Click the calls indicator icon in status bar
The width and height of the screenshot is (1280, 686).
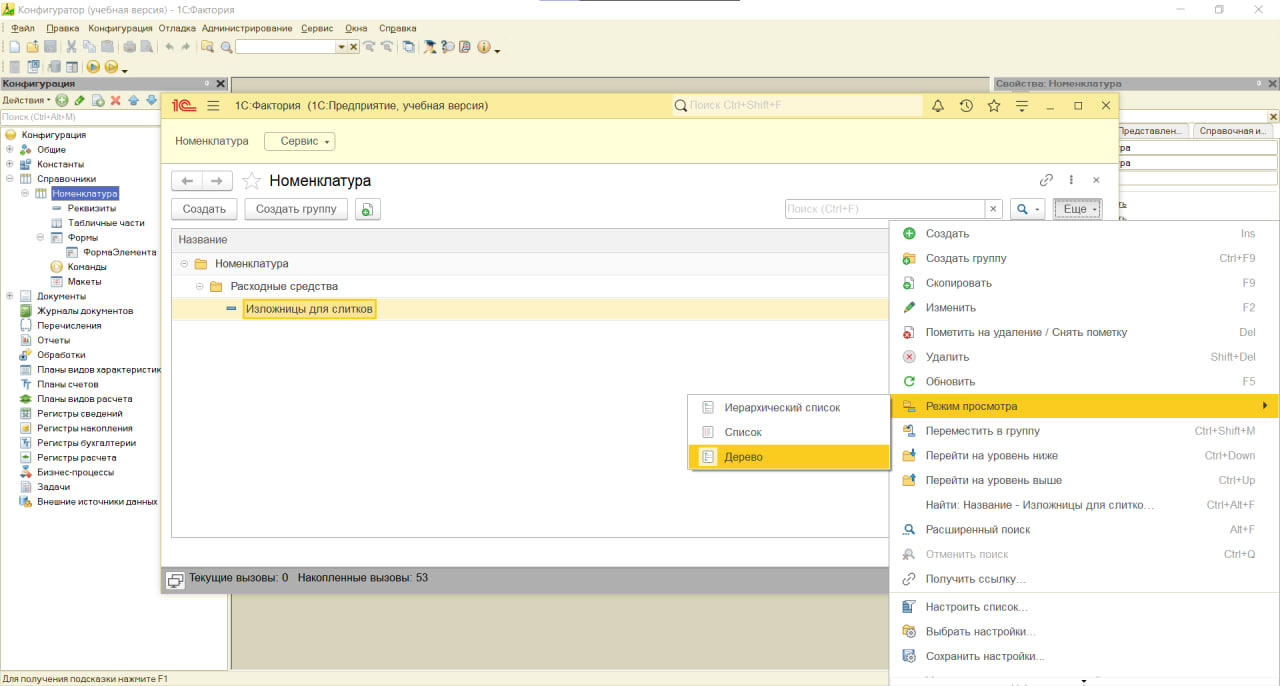175,580
